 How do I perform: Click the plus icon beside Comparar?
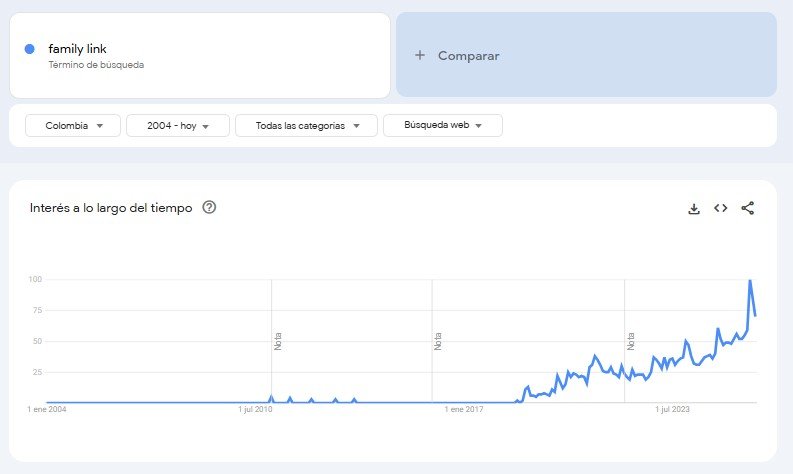pyautogui.click(x=420, y=56)
